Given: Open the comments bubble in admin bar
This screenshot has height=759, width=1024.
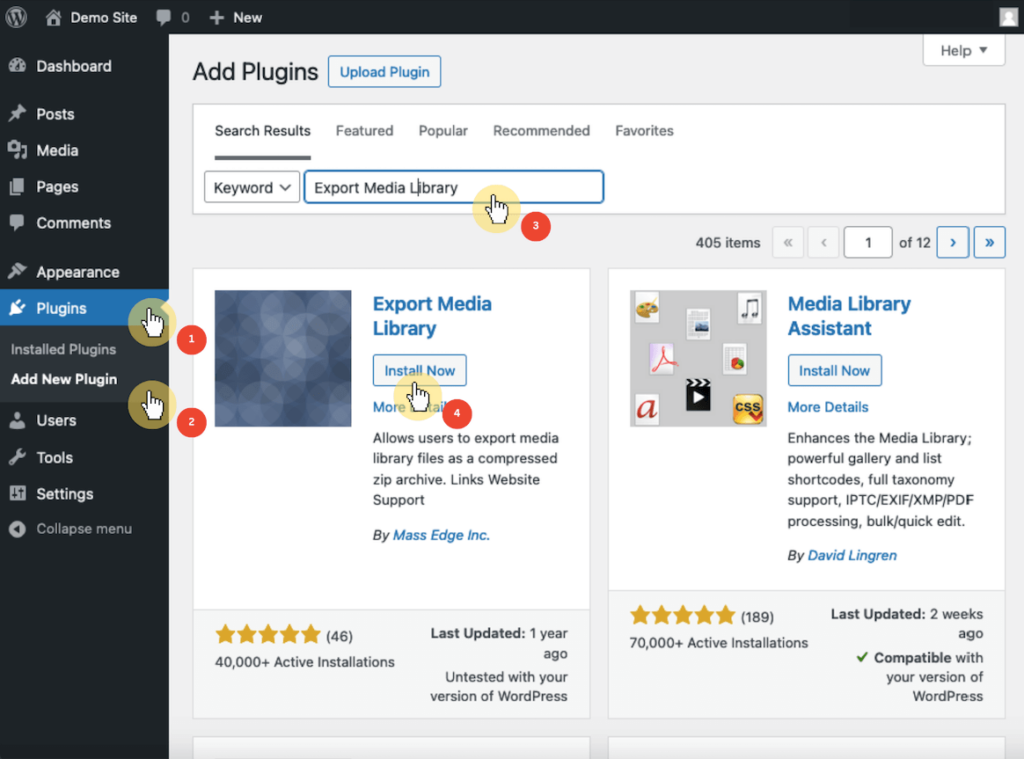Looking at the screenshot, I should point(164,18).
